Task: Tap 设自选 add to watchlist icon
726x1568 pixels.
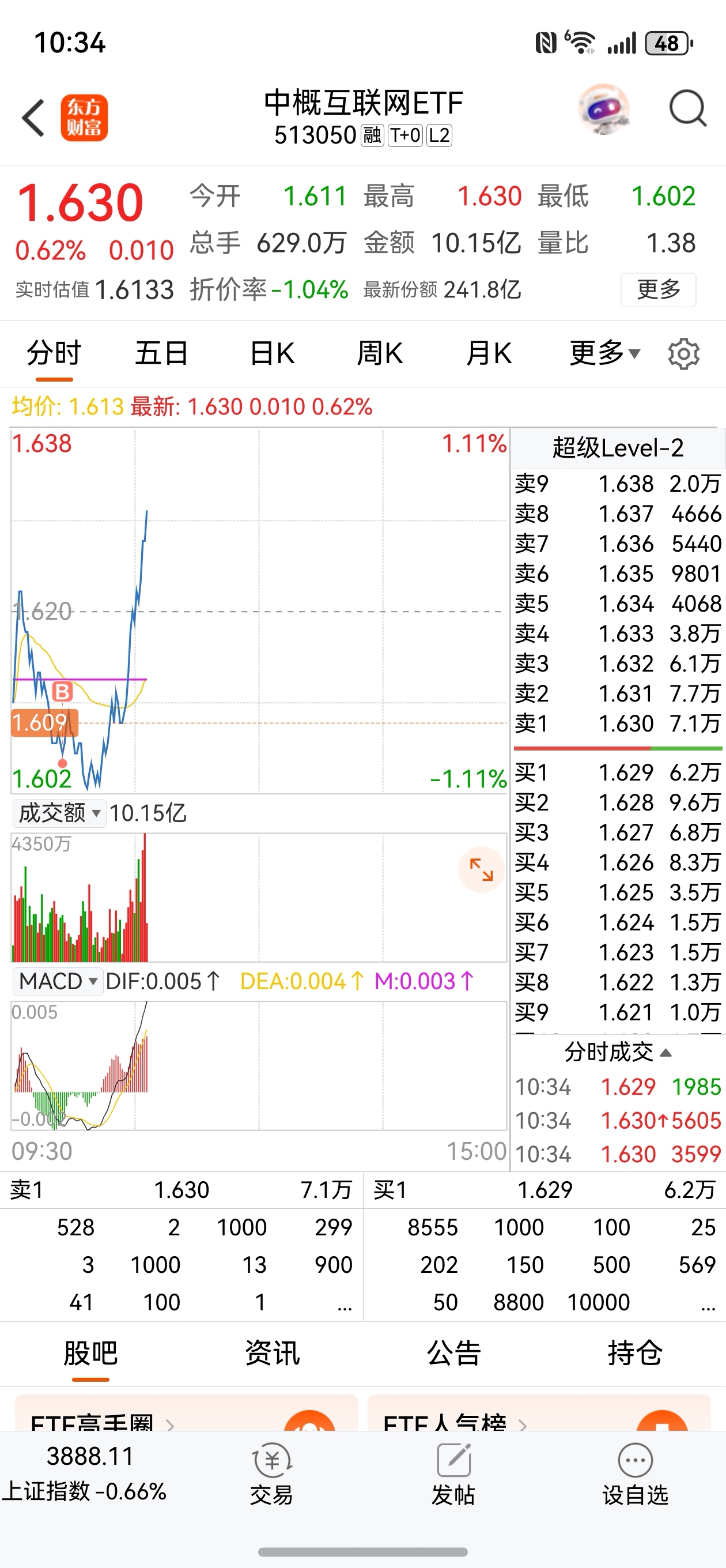Action: [x=636, y=1474]
